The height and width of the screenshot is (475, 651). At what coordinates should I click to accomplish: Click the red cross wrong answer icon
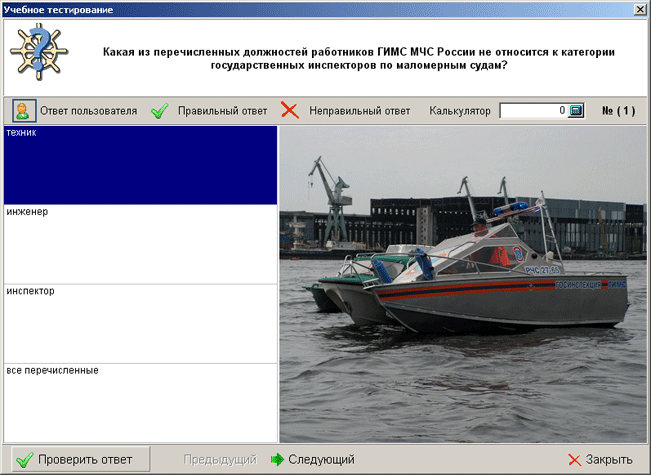click(x=290, y=111)
